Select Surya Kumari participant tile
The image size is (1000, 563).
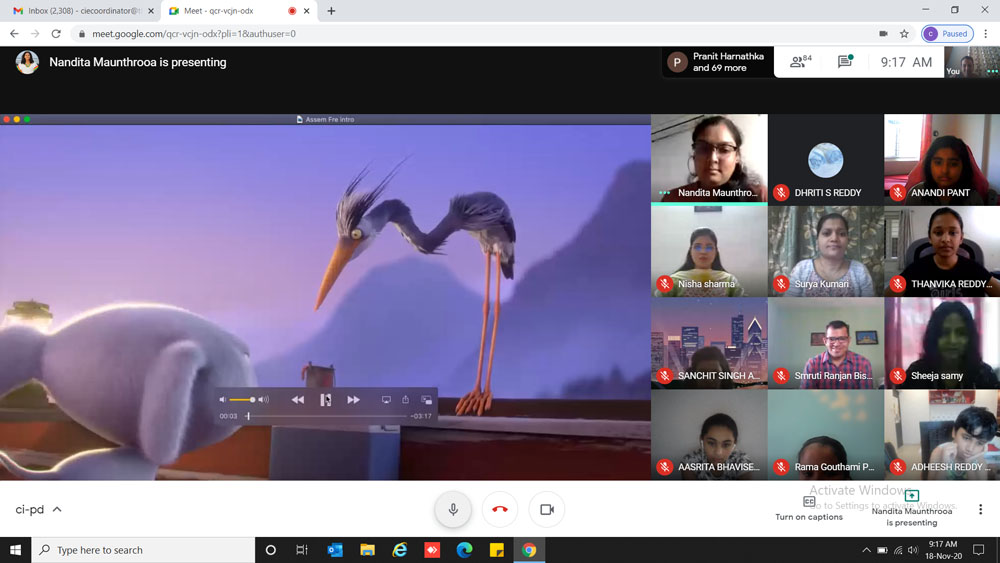[826, 251]
